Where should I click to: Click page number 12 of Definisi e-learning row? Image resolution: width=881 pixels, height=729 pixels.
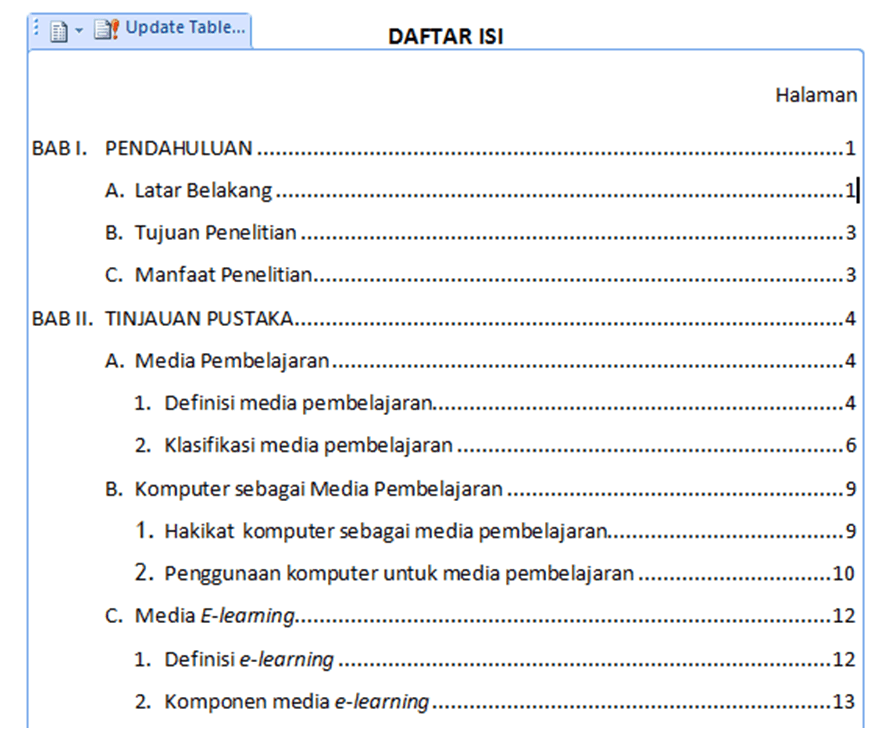click(x=843, y=659)
